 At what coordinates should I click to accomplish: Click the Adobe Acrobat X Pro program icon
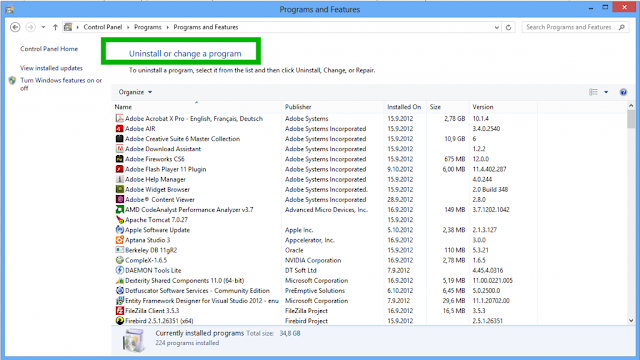point(119,118)
